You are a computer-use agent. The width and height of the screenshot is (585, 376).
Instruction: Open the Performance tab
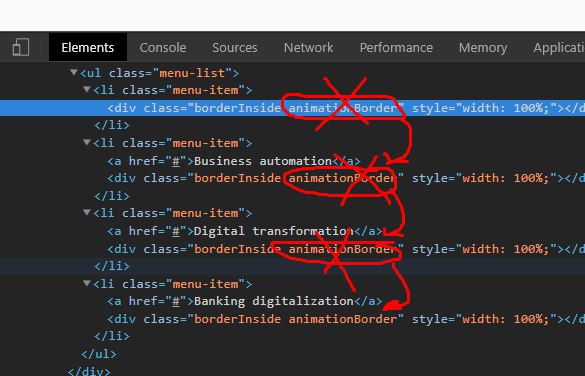coord(396,47)
